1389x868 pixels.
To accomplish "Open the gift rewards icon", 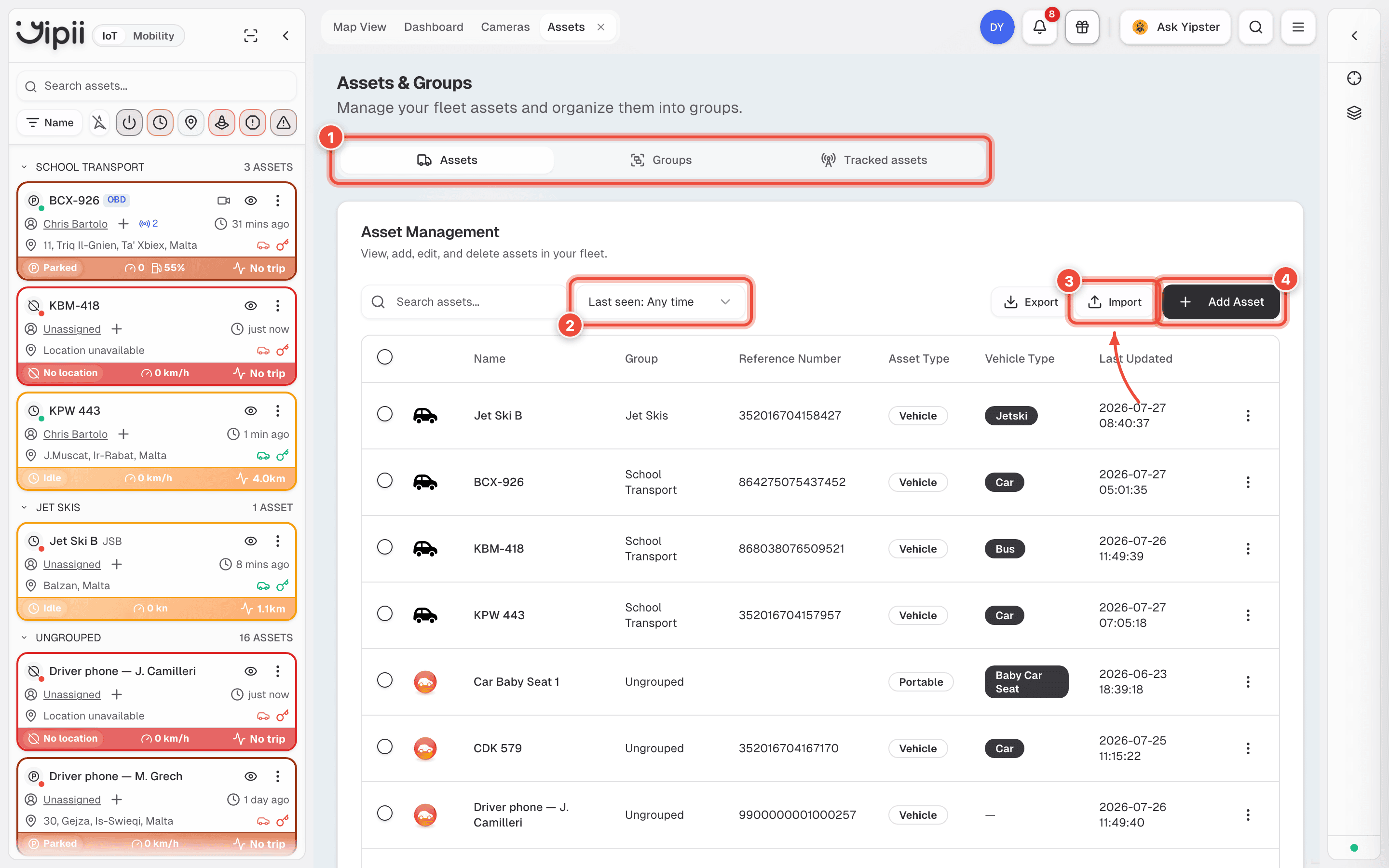I will pyautogui.click(x=1082, y=27).
